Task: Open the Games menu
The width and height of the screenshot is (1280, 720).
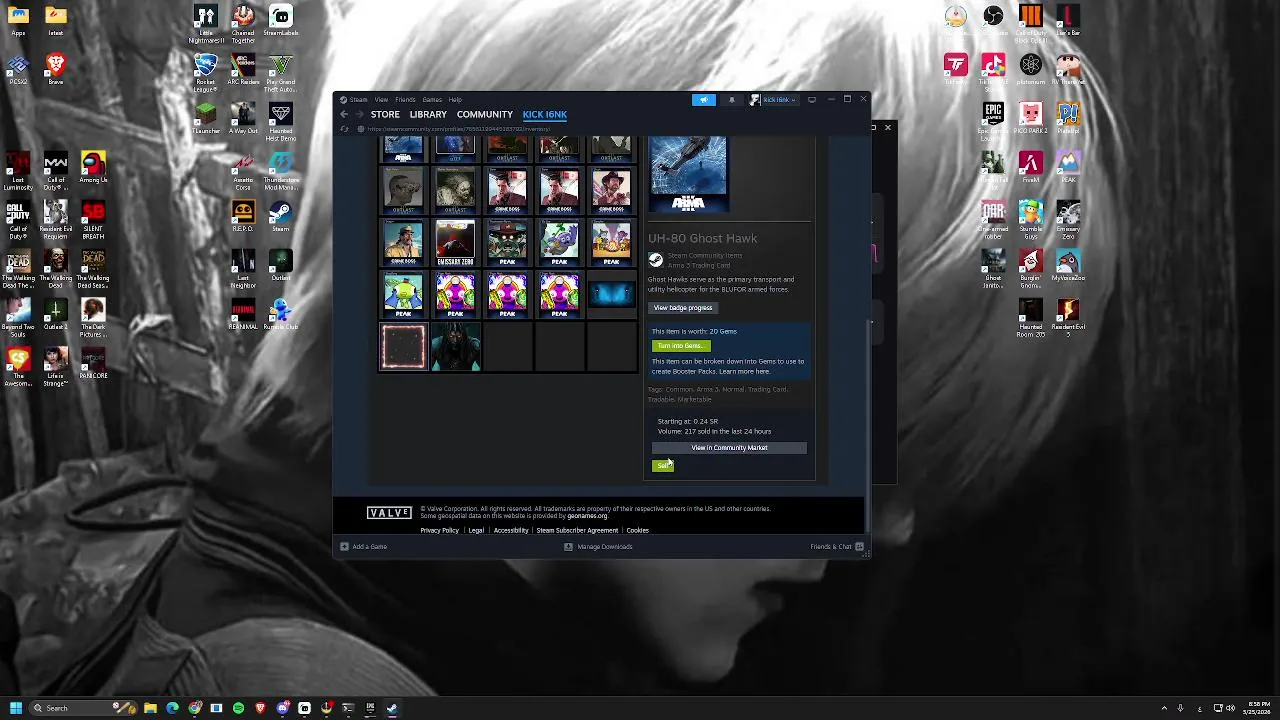Action: 432,99
